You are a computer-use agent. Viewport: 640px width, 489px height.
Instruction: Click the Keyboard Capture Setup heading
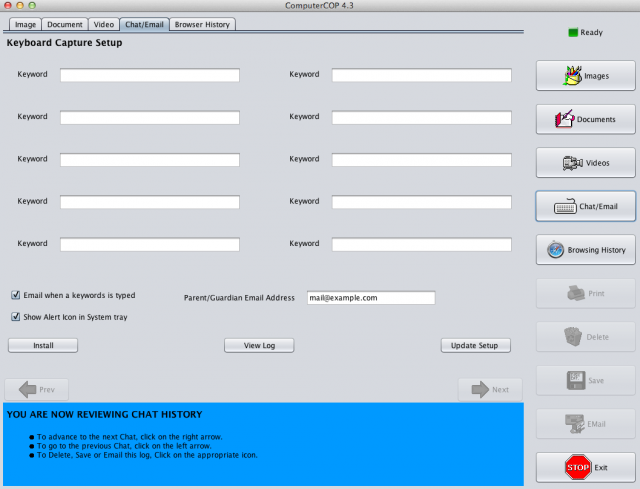[64, 43]
